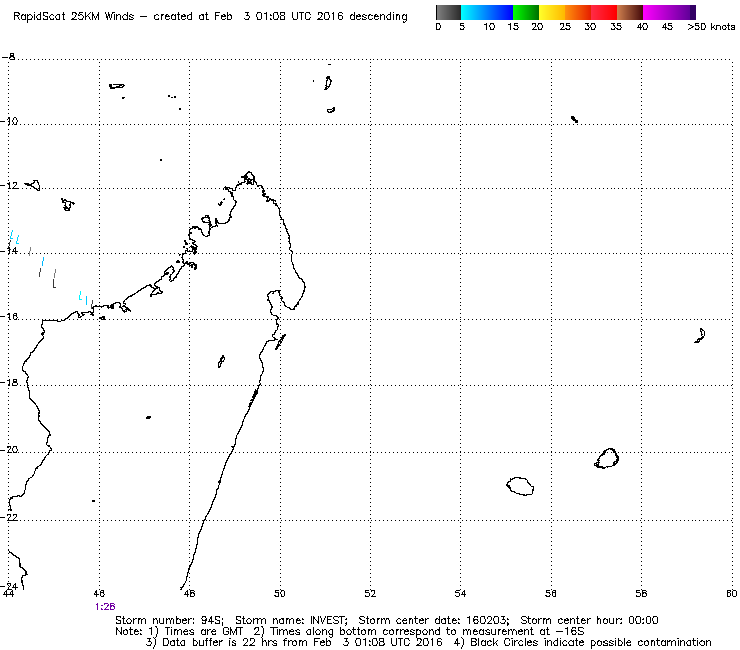Image resolution: width=740 pixels, height=650 pixels.
Task: Click the longitude label '44'
Action: [8, 593]
